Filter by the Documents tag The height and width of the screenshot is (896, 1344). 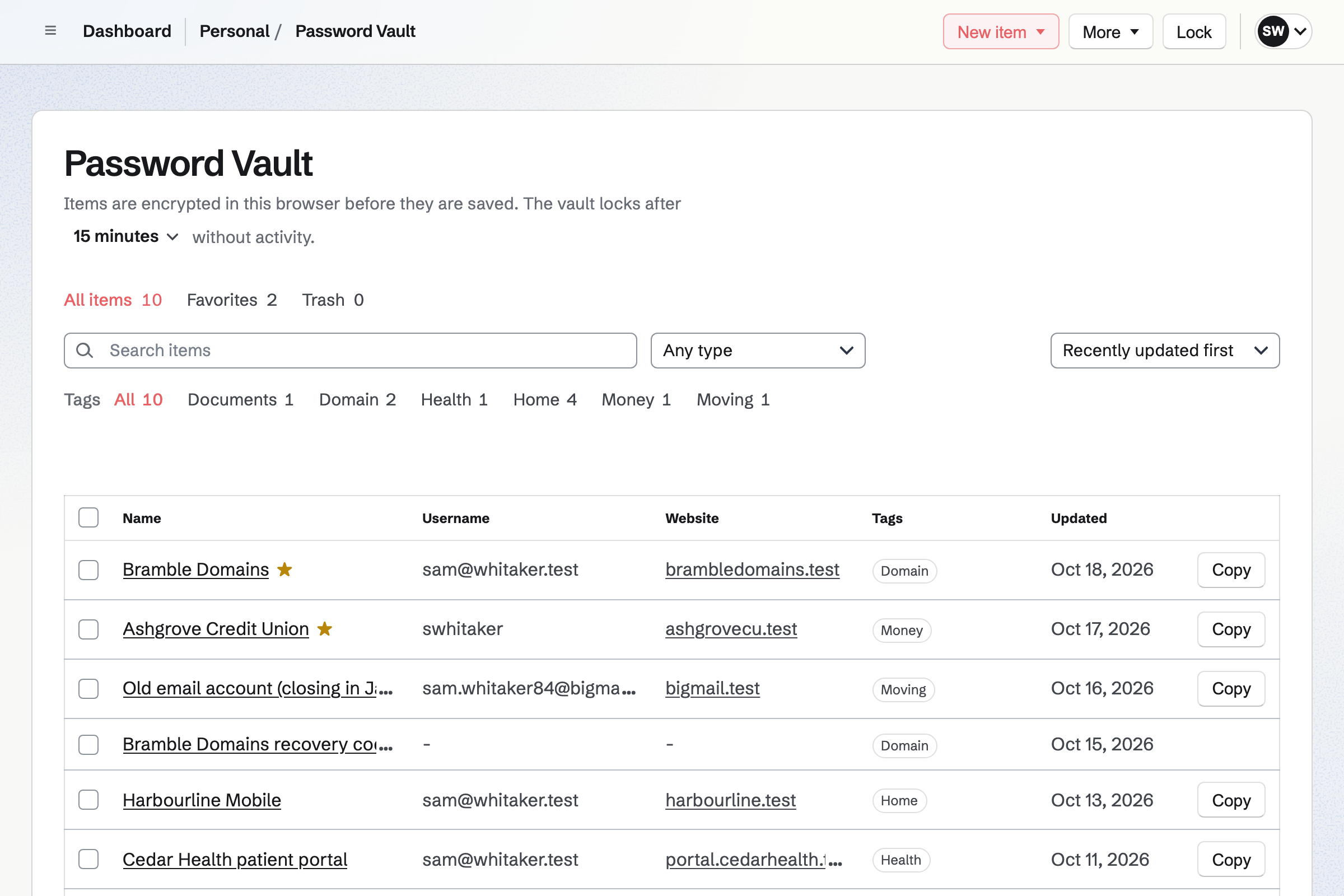click(241, 400)
